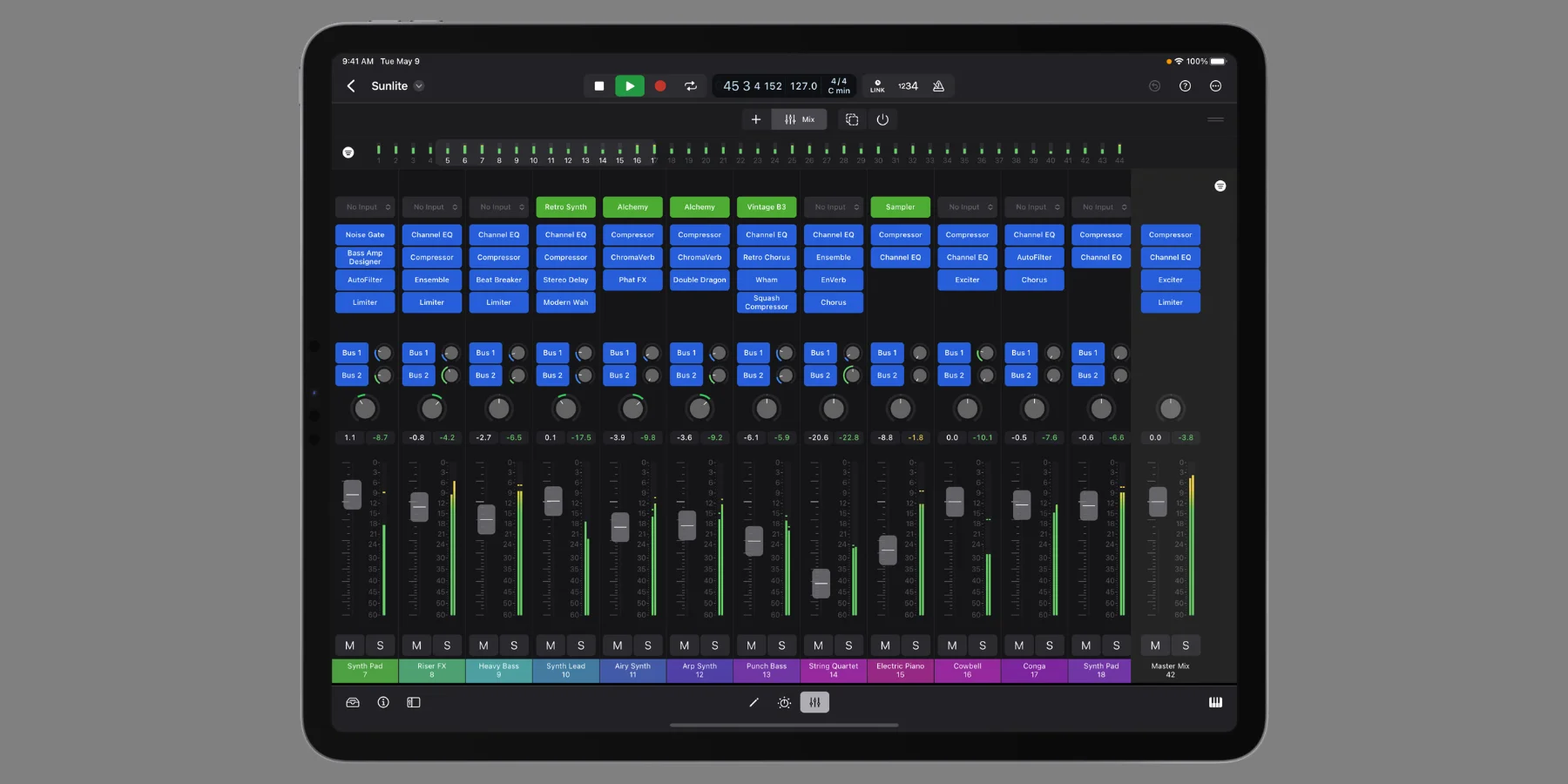Click the red Record button
The width and height of the screenshot is (1568, 784).
[x=660, y=86]
